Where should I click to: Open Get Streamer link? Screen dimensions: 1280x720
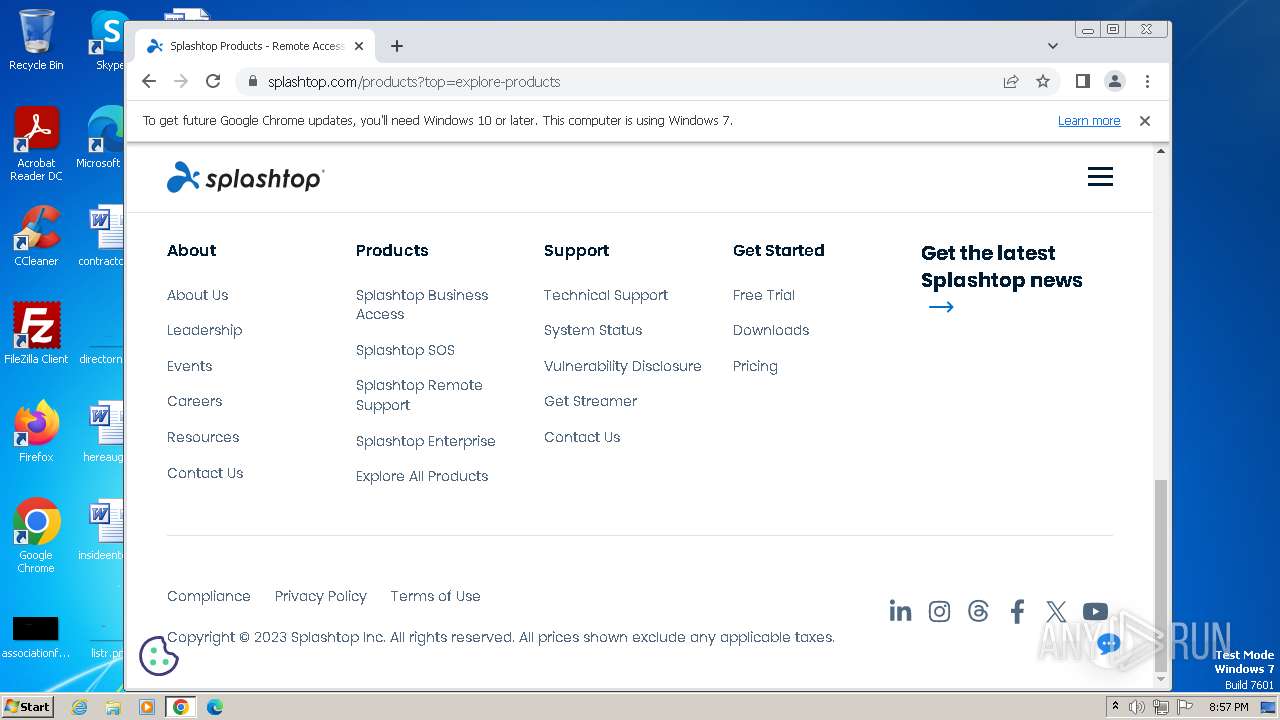pos(591,401)
